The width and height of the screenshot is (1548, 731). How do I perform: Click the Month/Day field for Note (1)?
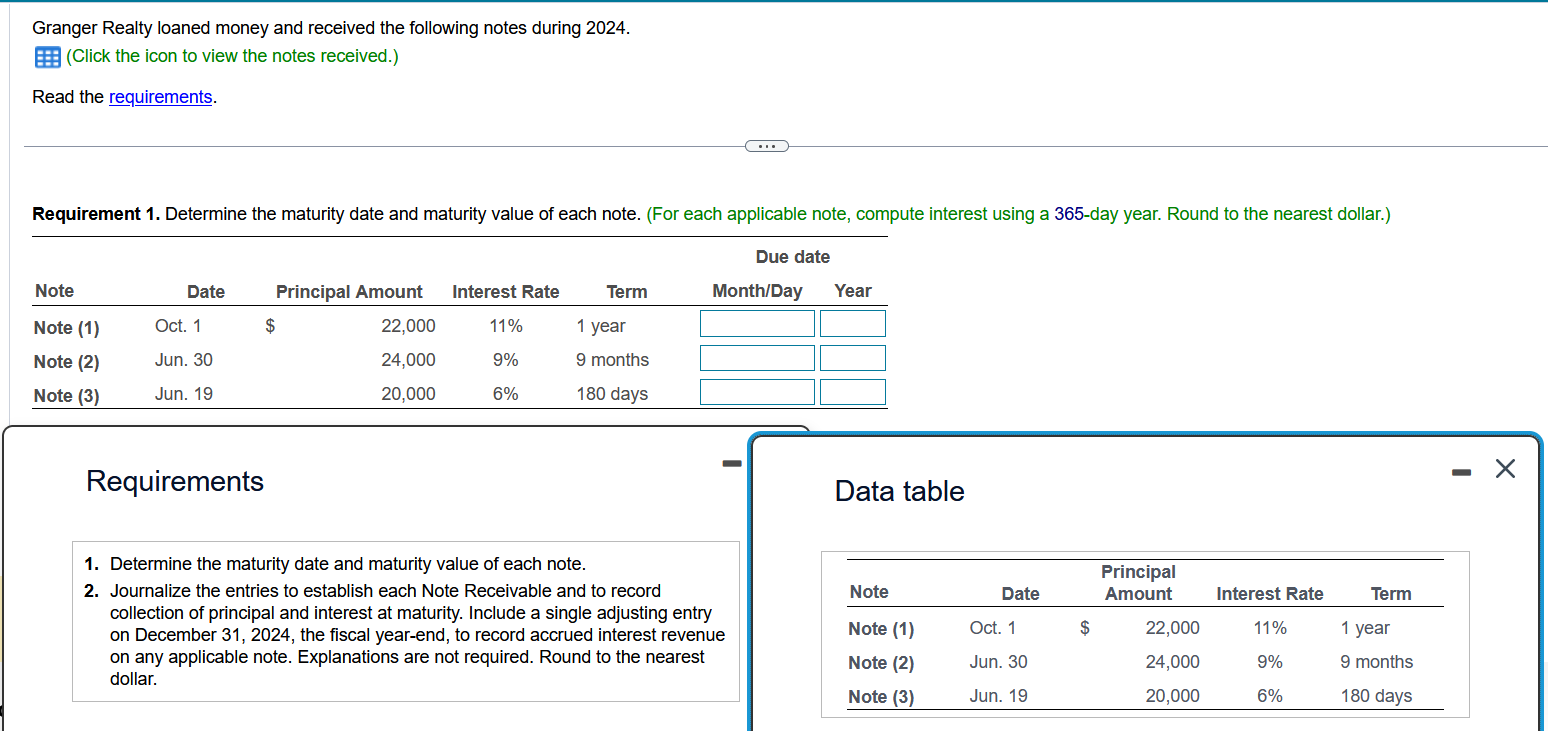tap(757, 323)
